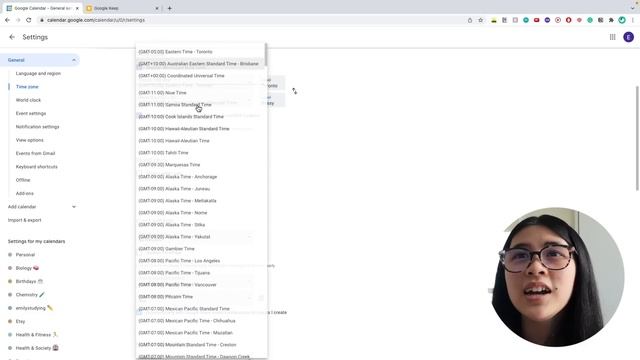Open Etsy calendar settings

tap(20, 322)
